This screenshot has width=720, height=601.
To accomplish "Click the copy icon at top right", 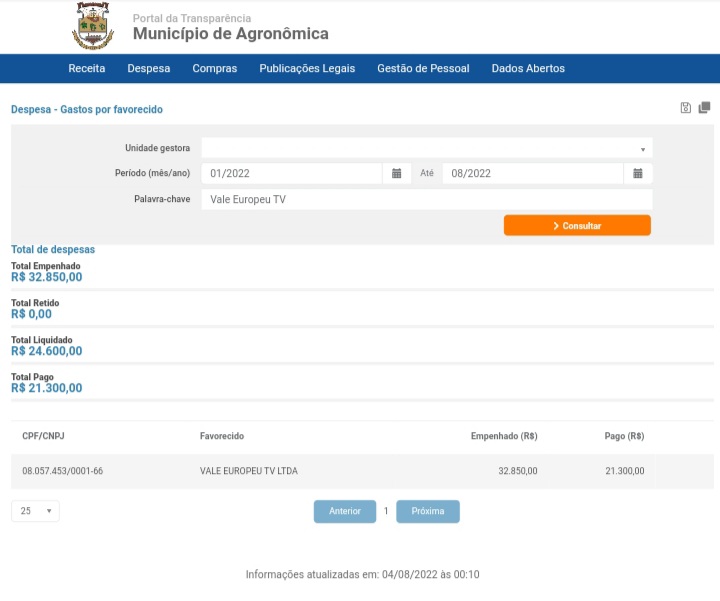I will pyautogui.click(x=704, y=108).
